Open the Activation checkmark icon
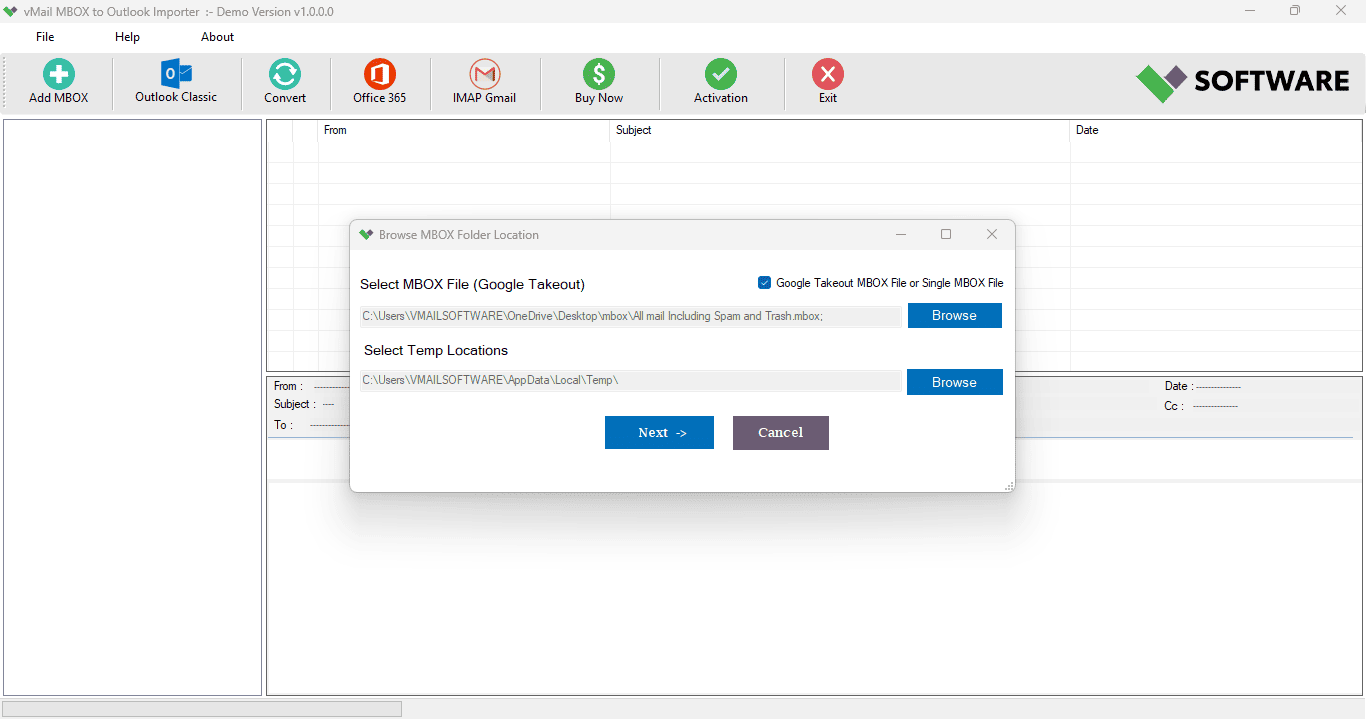 click(720, 75)
